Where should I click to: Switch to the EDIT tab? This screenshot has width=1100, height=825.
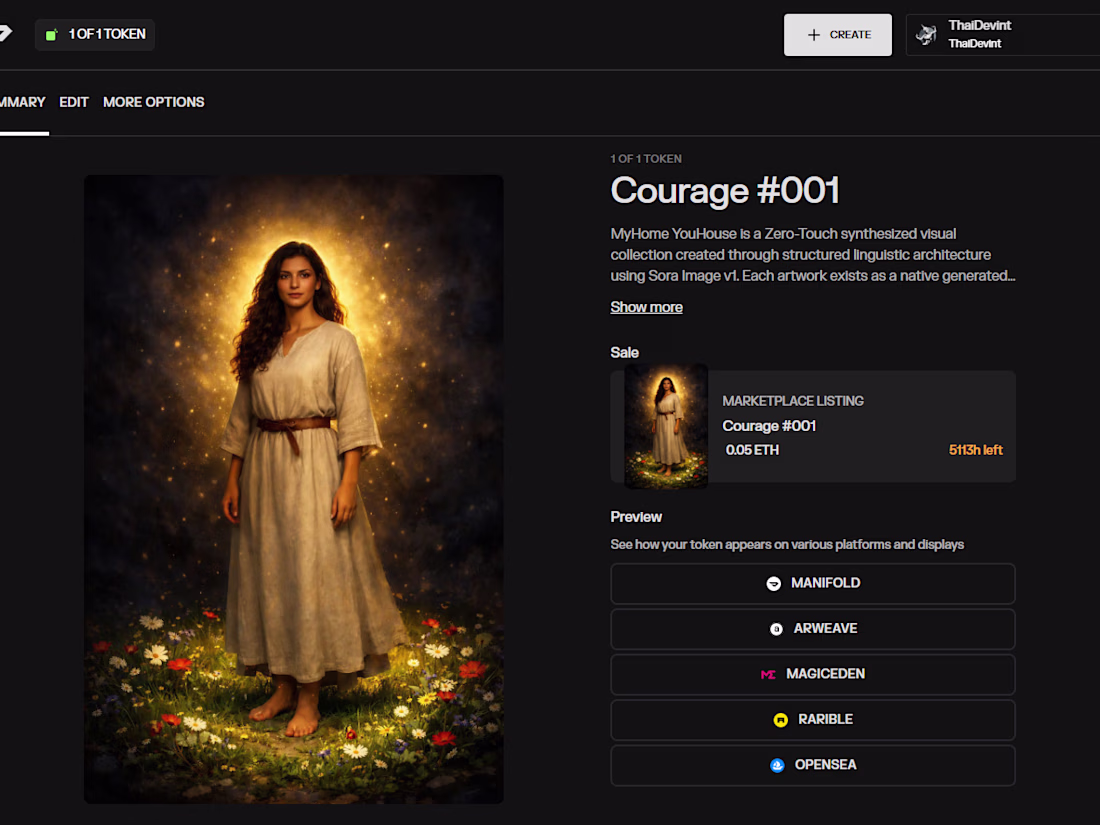pyautogui.click(x=74, y=102)
